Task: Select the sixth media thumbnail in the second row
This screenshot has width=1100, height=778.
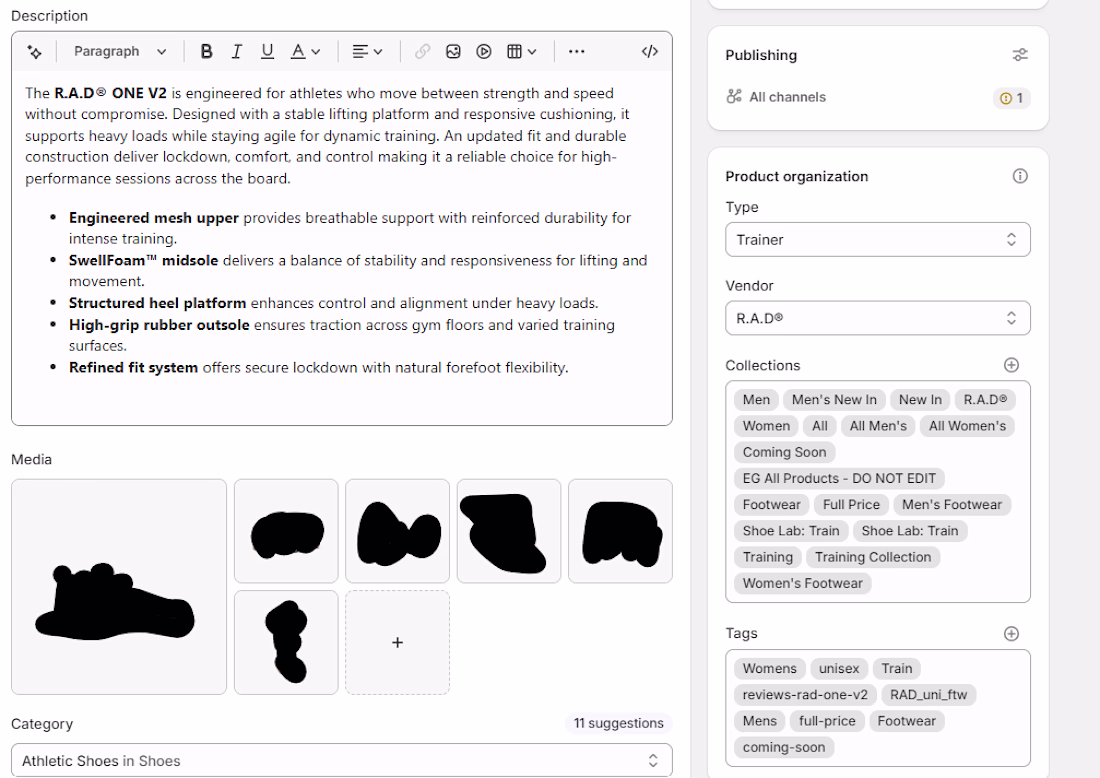Action: point(286,643)
